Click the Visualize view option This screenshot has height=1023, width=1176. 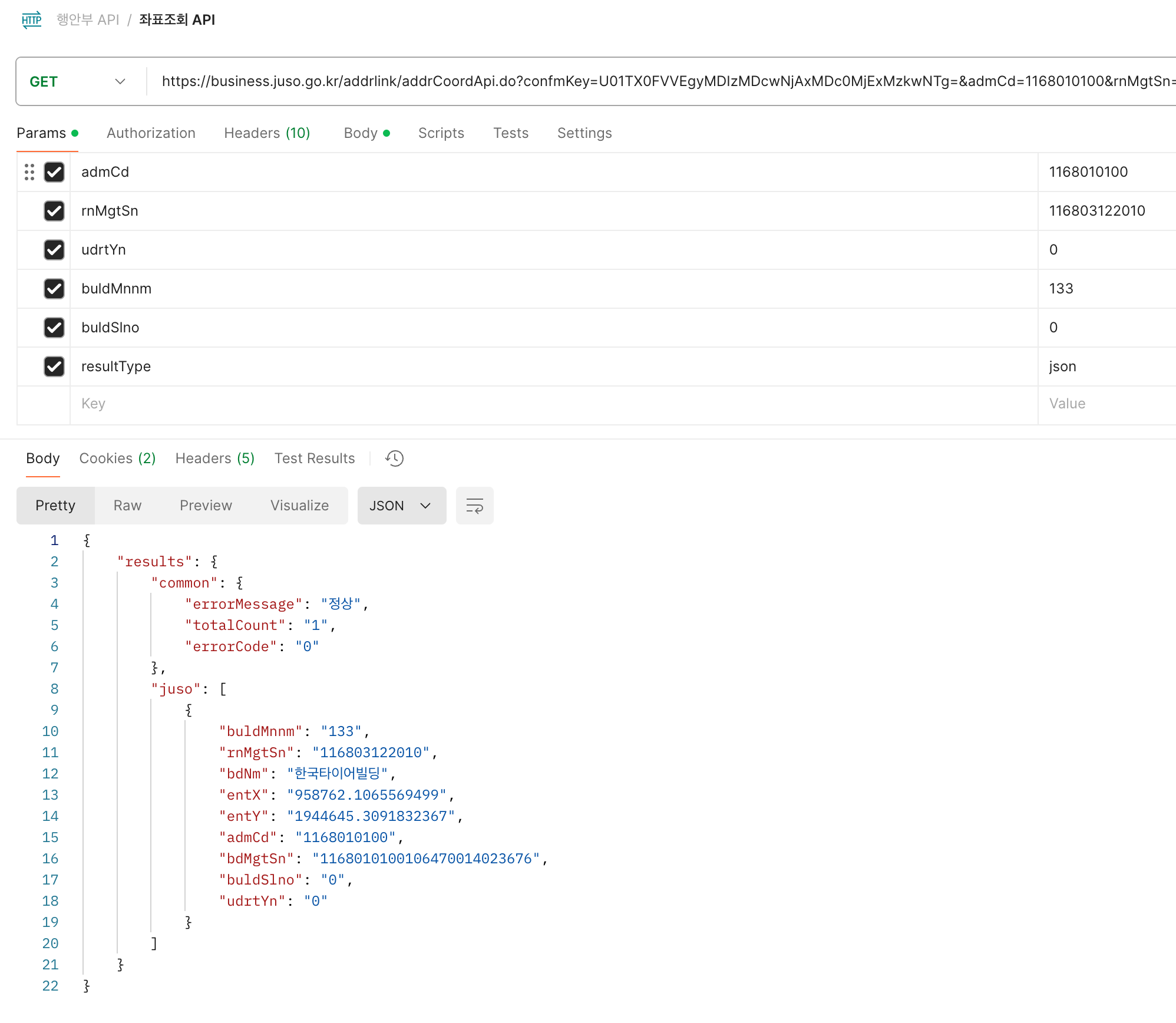tap(299, 505)
